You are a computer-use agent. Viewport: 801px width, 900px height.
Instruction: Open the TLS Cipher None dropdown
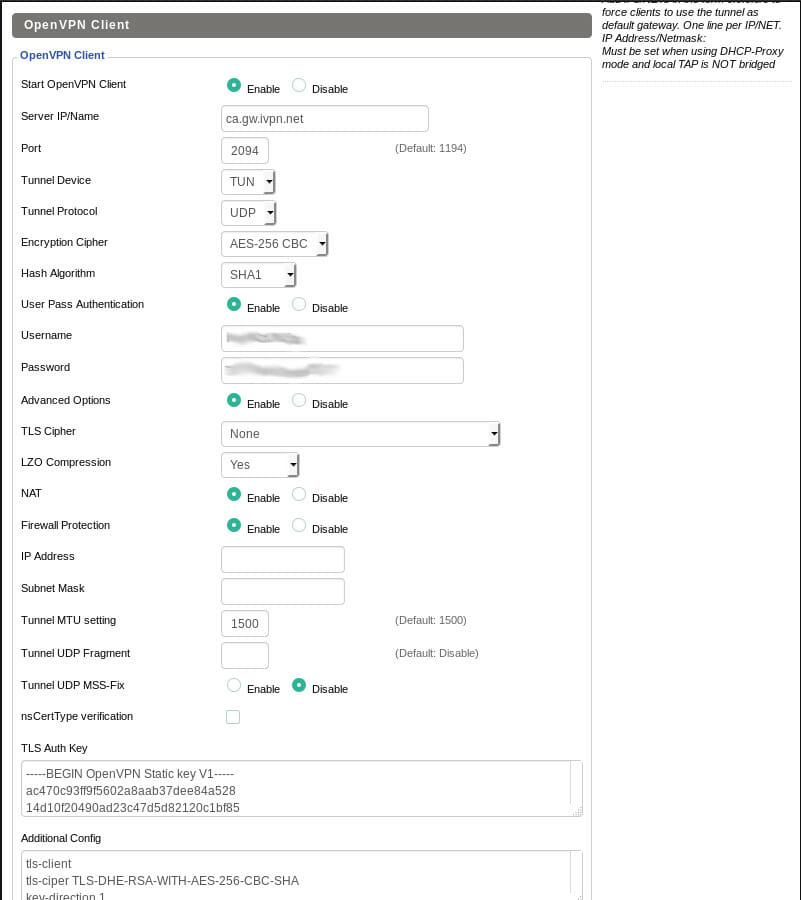360,434
